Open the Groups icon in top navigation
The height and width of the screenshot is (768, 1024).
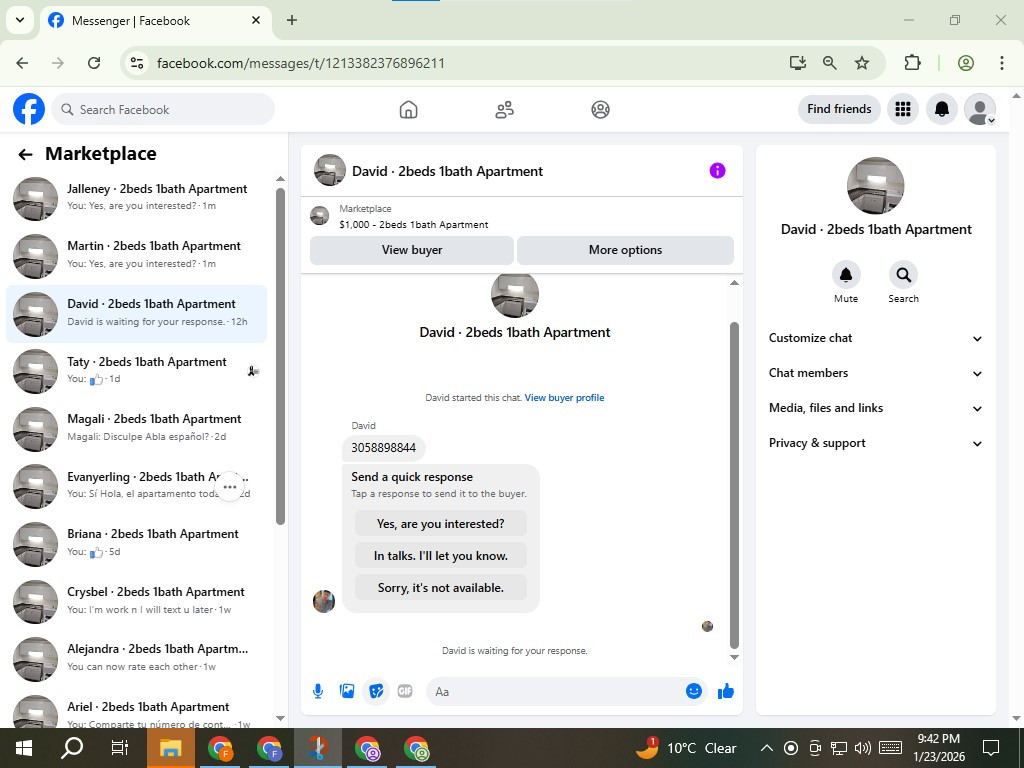tap(600, 110)
